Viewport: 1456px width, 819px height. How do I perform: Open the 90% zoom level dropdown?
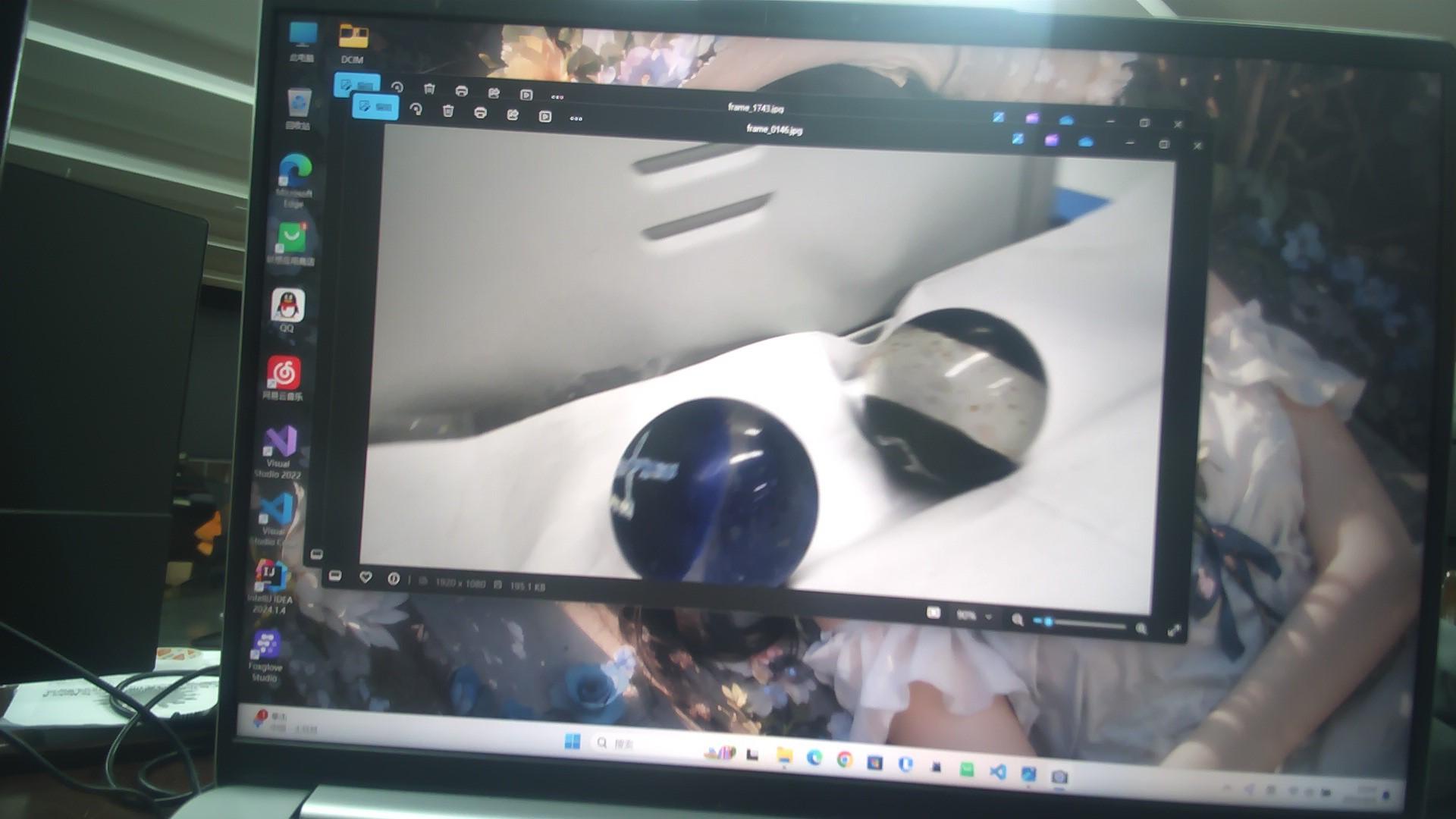(x=974, y=616)
